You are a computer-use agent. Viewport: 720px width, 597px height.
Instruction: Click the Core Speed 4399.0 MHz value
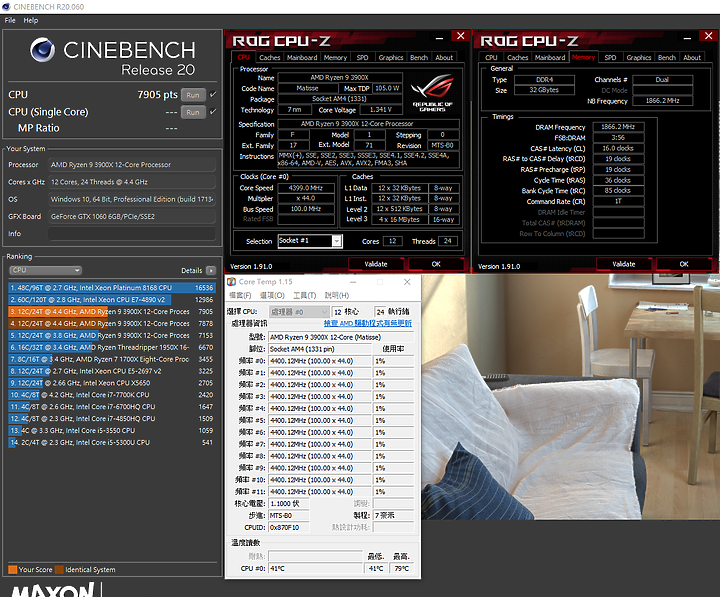pyautogui.click(x=305, y=188)
